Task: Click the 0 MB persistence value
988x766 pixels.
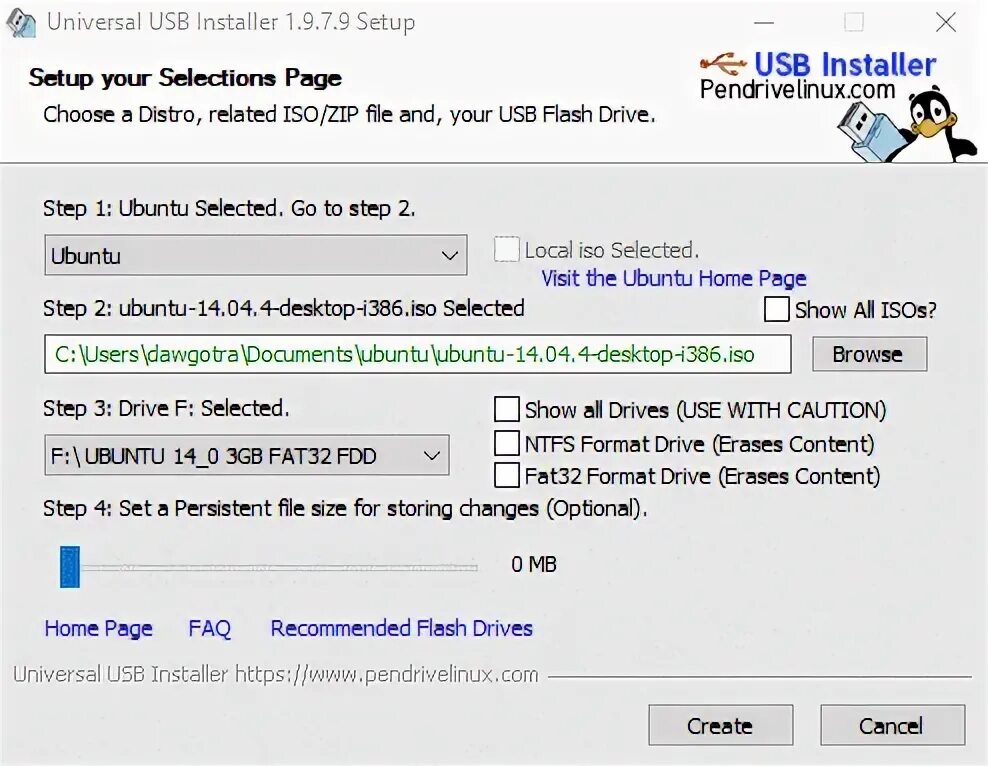Action: 534,564
